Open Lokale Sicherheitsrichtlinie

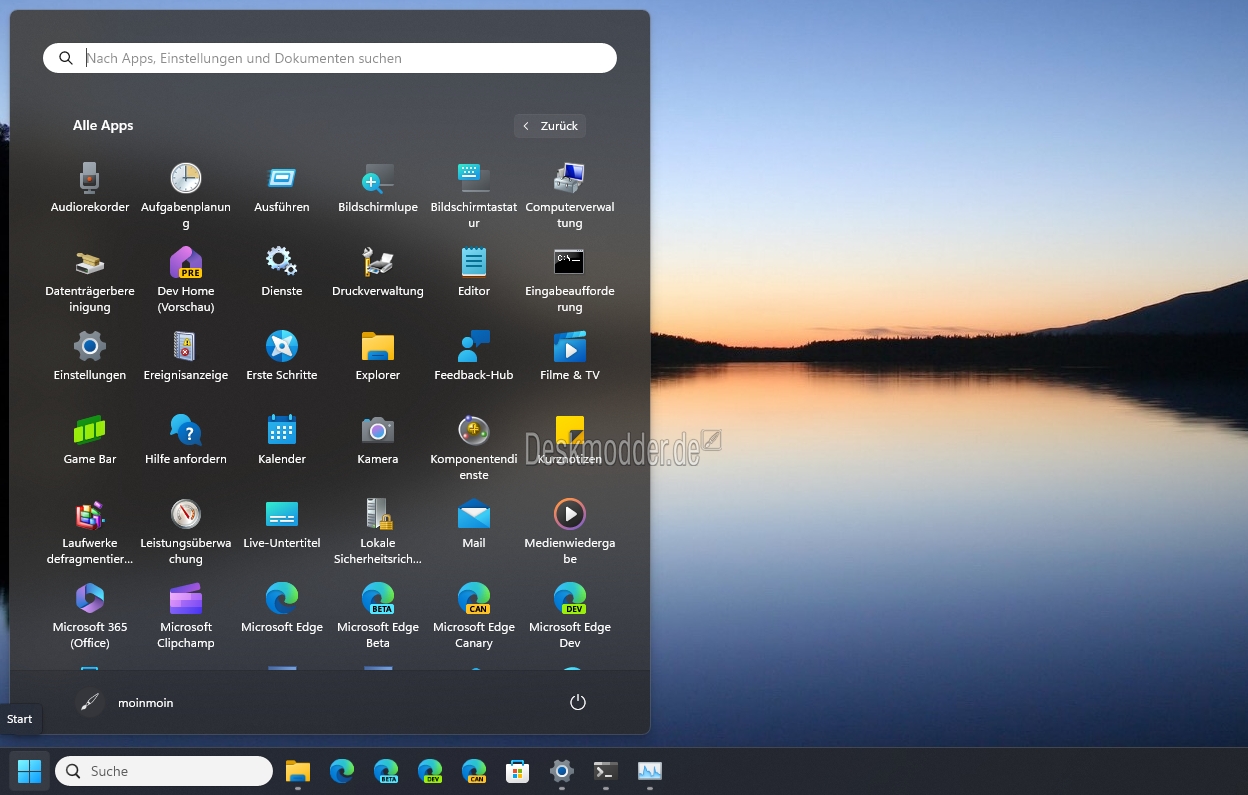coord(378,531)
